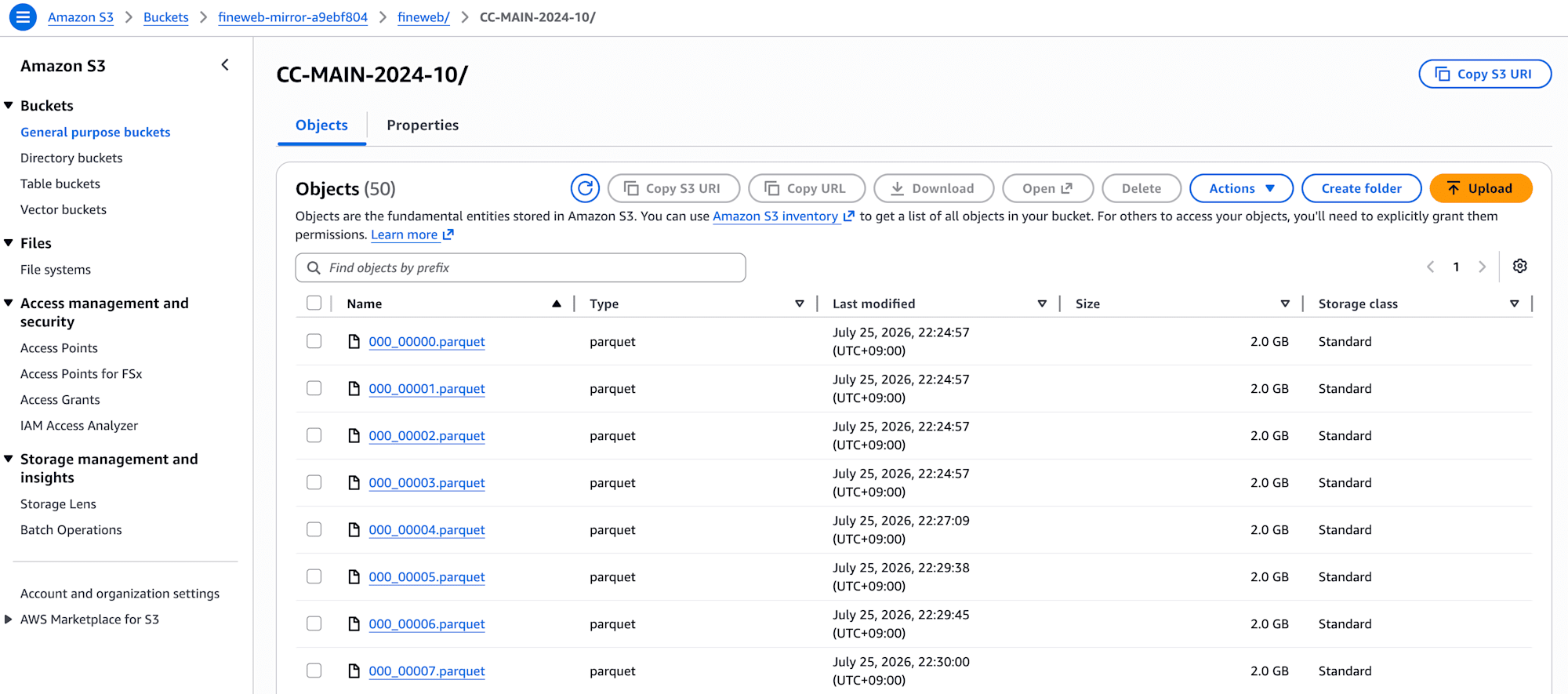
Task: Sort objects by Name column arrow
Action: click(x=557, y=303)
